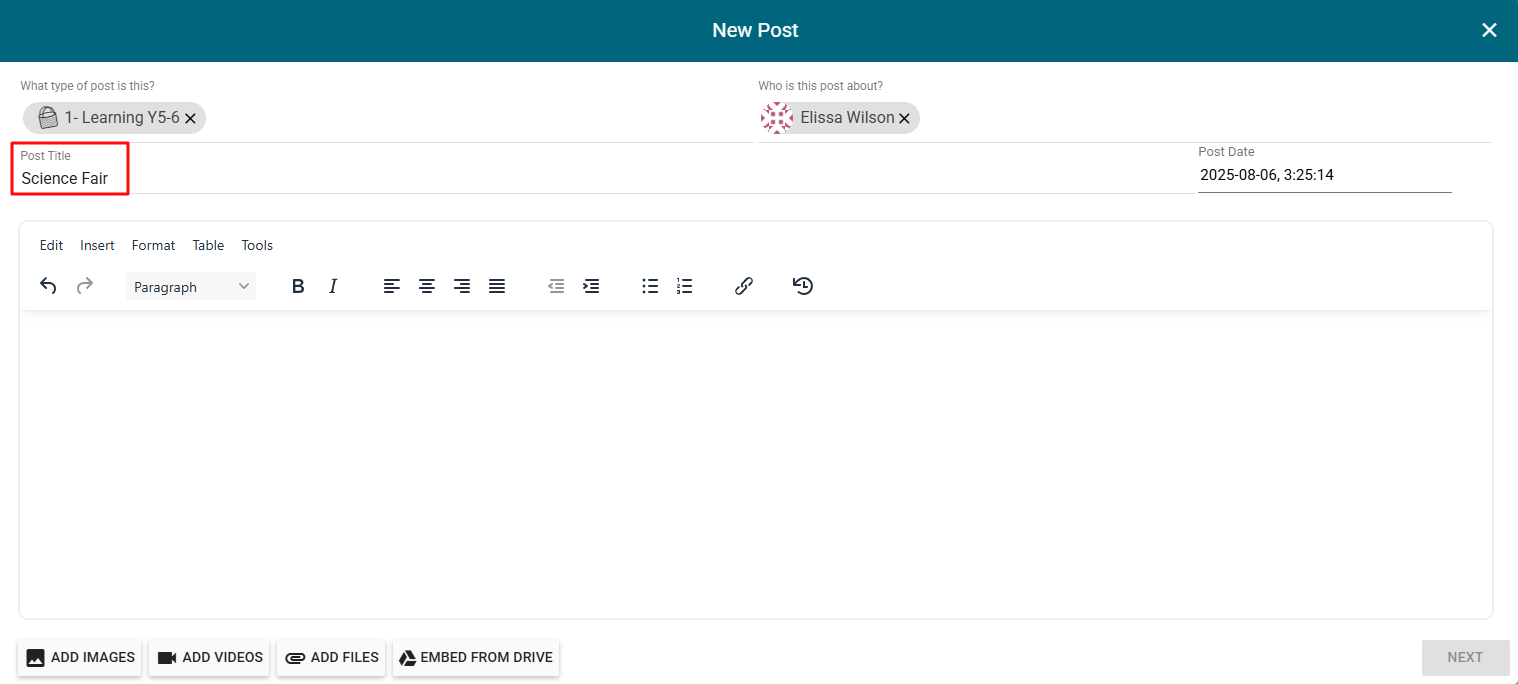Screen dimensions: 1518x684
Task: Justify text using the alignment icon
Action: coord(497,287)
